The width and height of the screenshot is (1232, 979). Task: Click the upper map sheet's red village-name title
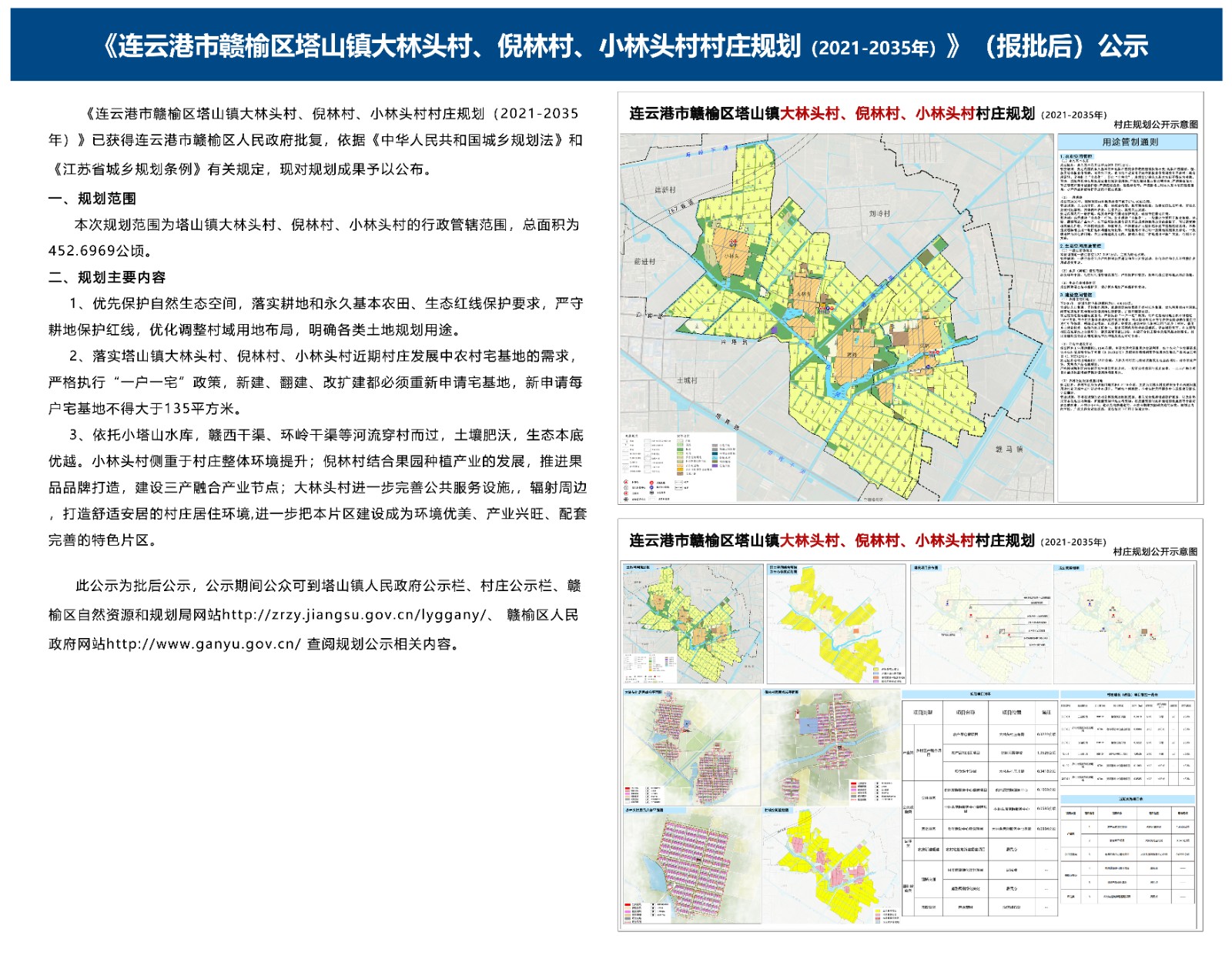878,114
